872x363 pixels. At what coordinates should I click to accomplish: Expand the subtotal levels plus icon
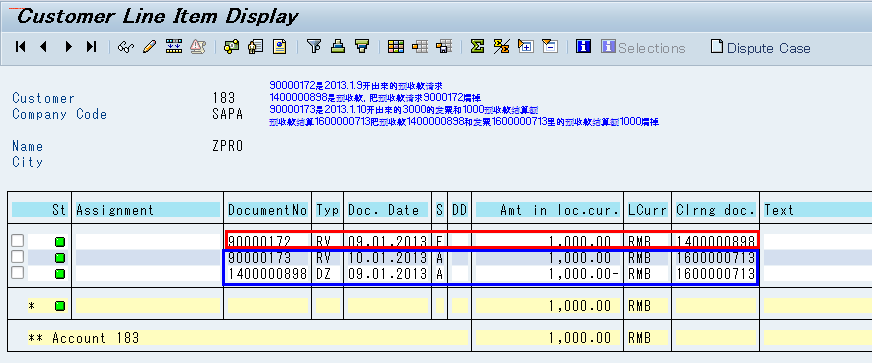[x=526, y=46]
